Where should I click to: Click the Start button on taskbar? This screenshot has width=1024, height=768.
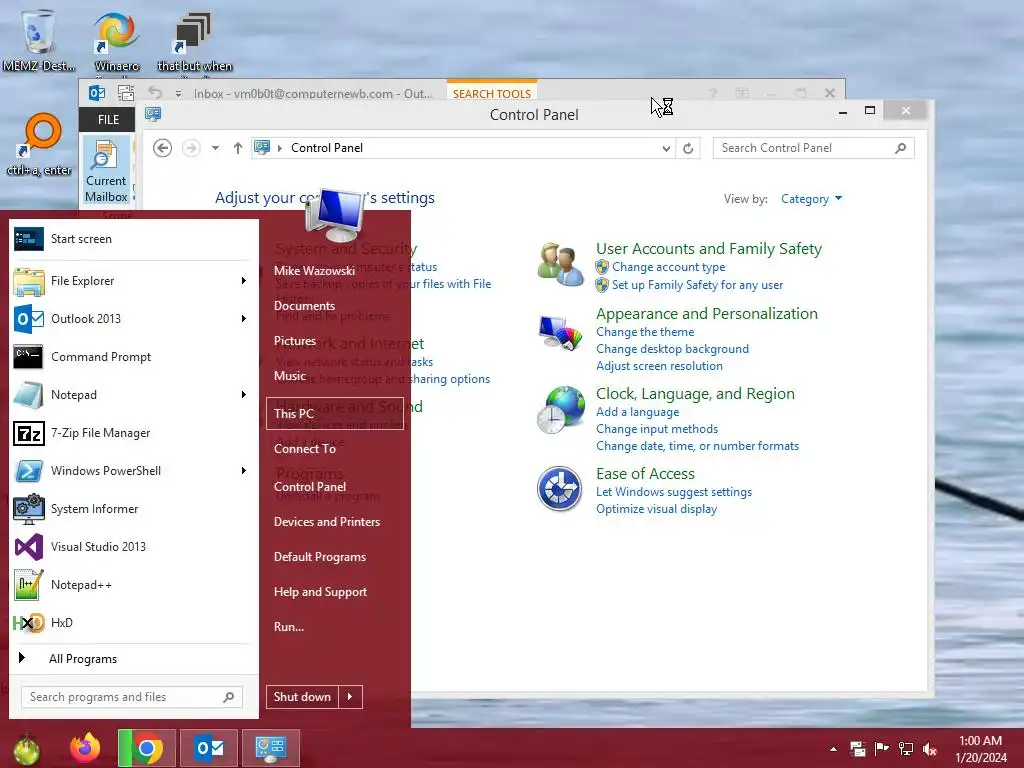[x=26, y=749]
